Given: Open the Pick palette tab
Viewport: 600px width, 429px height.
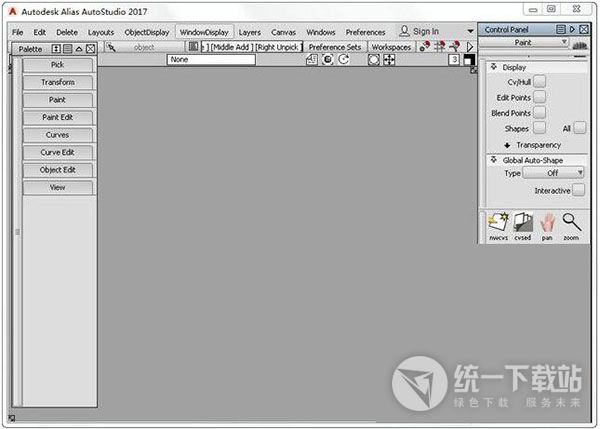Looking at the screenshot, I should point(58,65).
